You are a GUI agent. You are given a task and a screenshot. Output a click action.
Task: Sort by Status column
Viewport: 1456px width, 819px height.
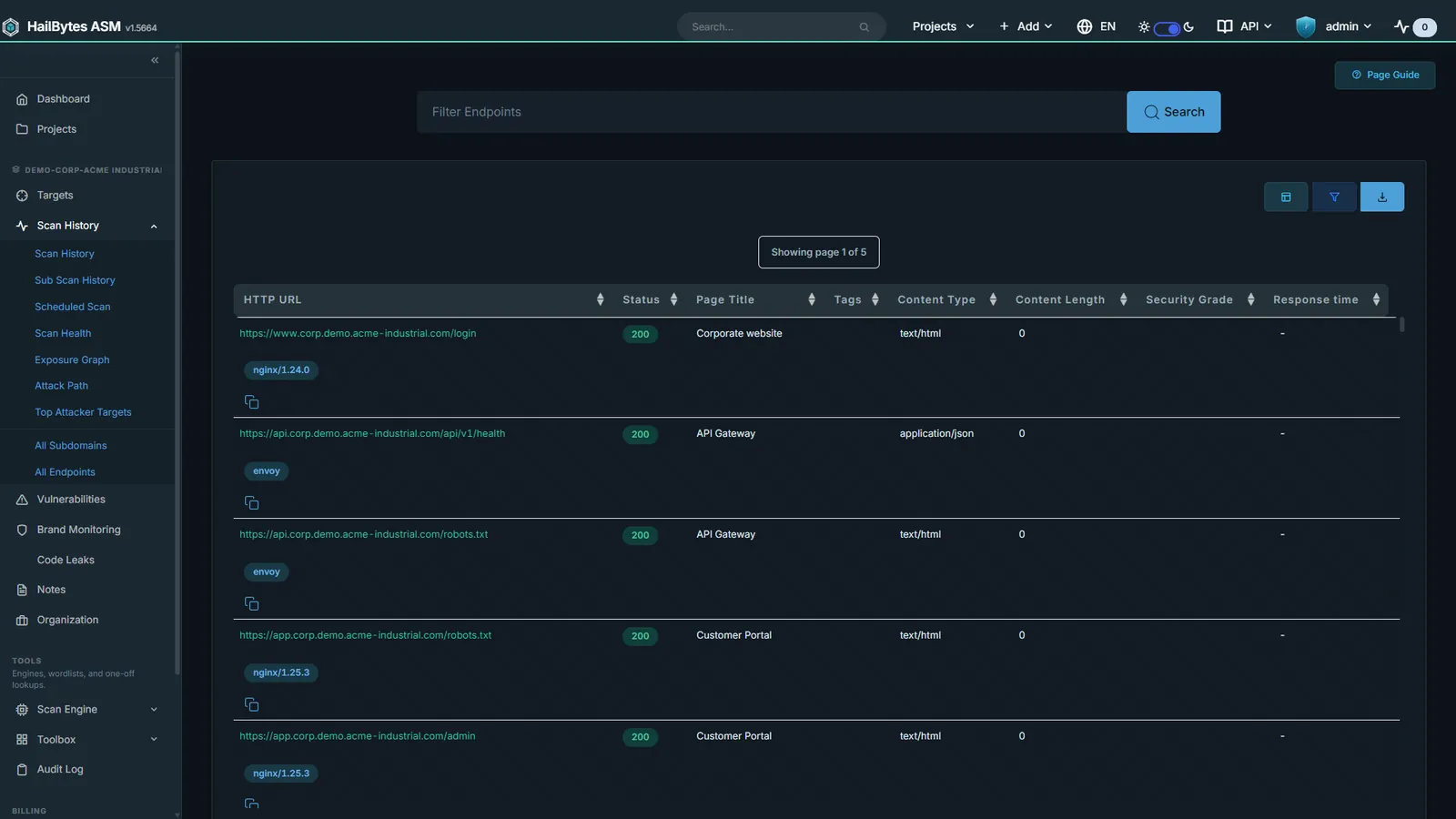673,299
